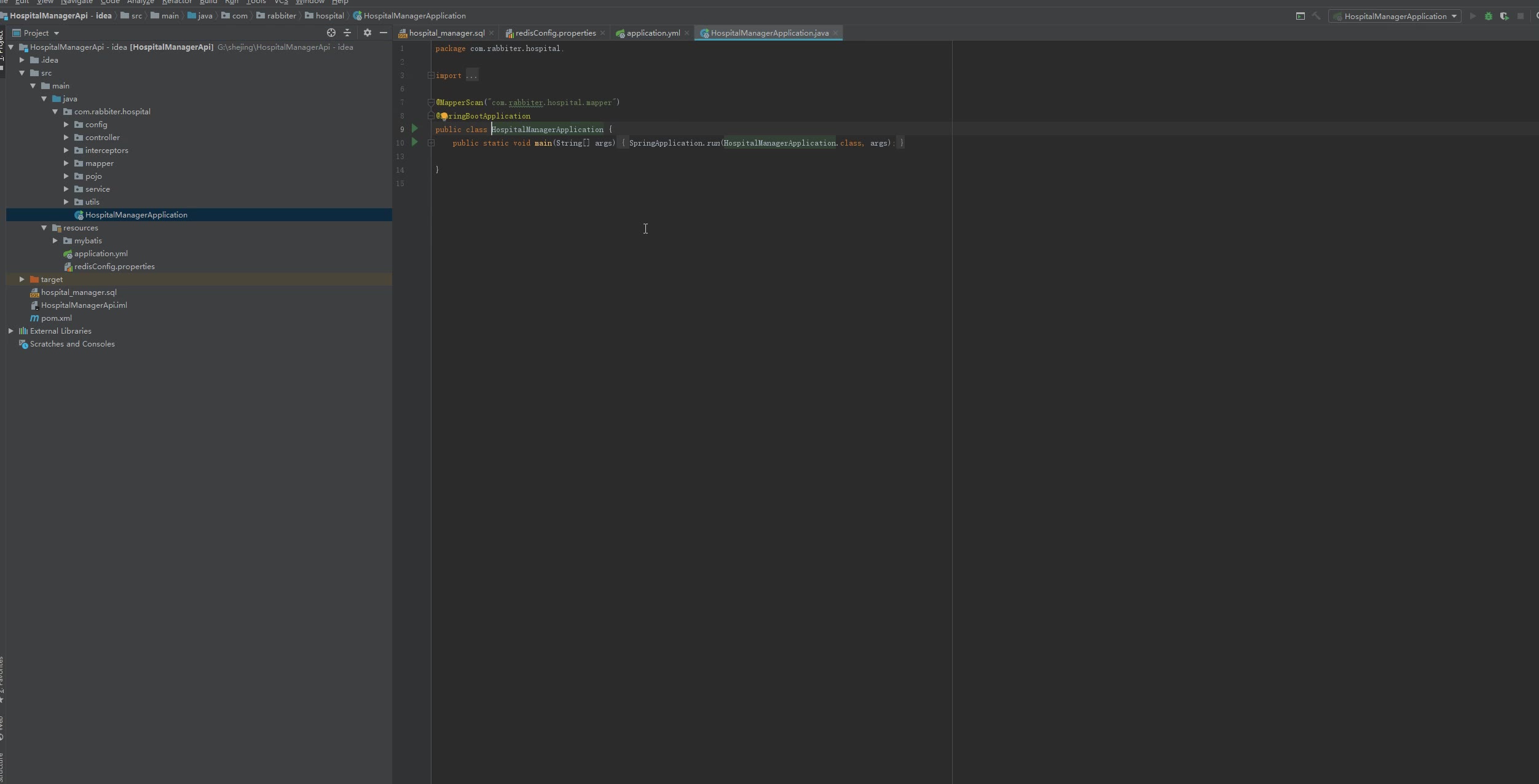Toggle fold marker at @MapperScan annotation
The width and height of the screenshot is (1539, 784).
coord(431,103)
